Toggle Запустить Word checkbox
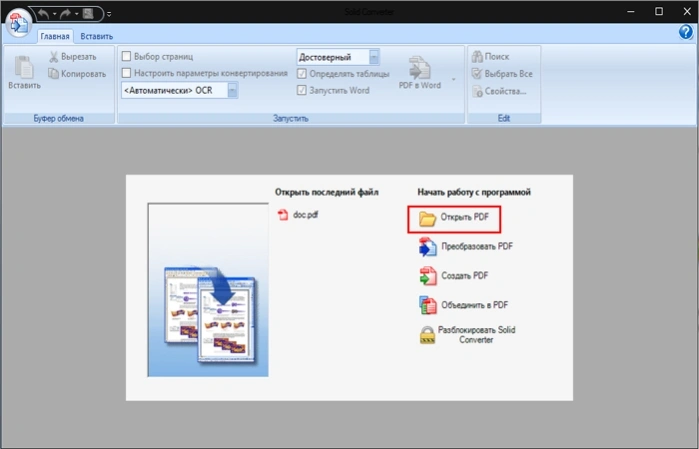The height and width of the screenshot is (449, 699). (x=302, y=90)
